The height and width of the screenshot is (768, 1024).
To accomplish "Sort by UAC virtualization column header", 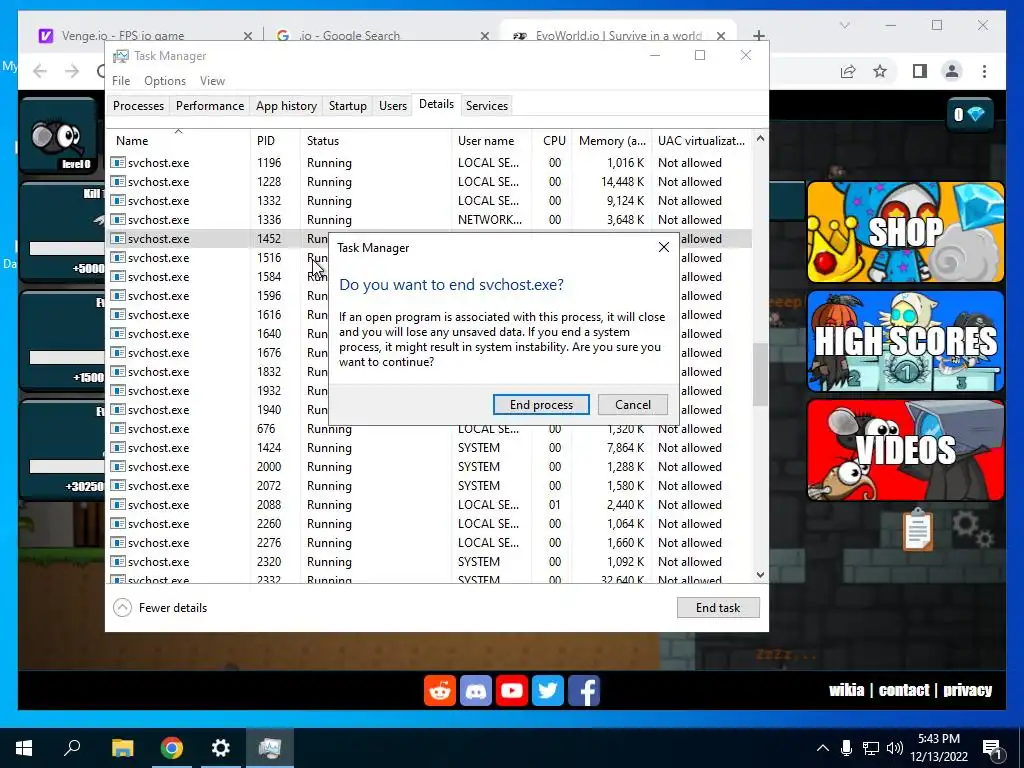I will point(701,140).
